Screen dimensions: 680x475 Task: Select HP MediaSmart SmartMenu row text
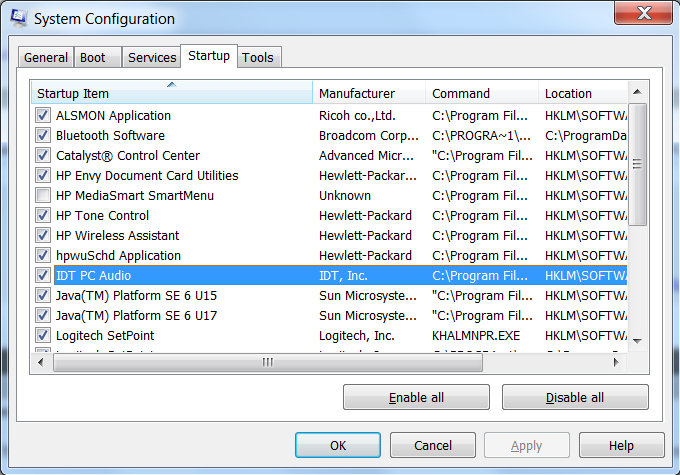pos(135,195)
